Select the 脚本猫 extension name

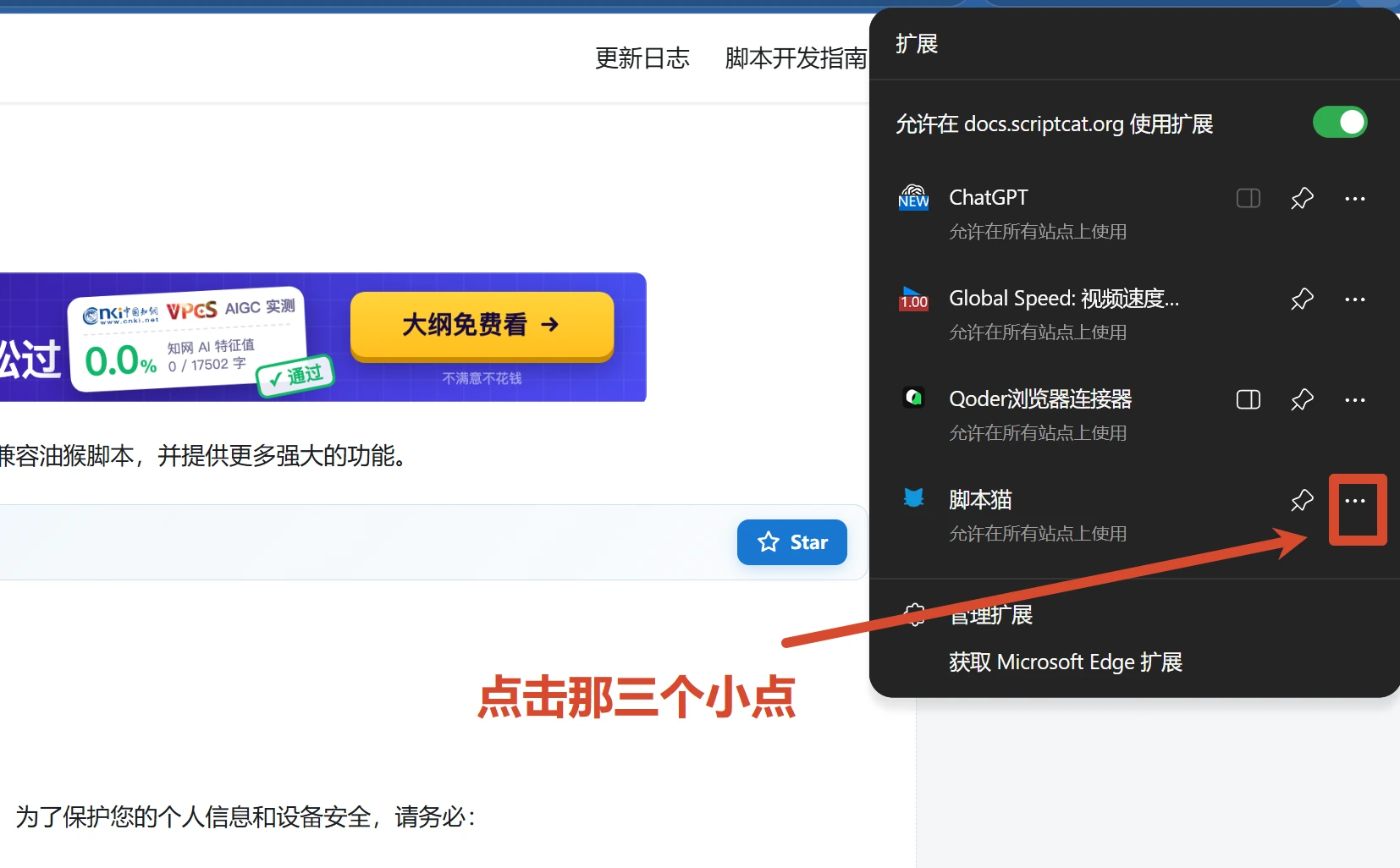coord(980,500)
